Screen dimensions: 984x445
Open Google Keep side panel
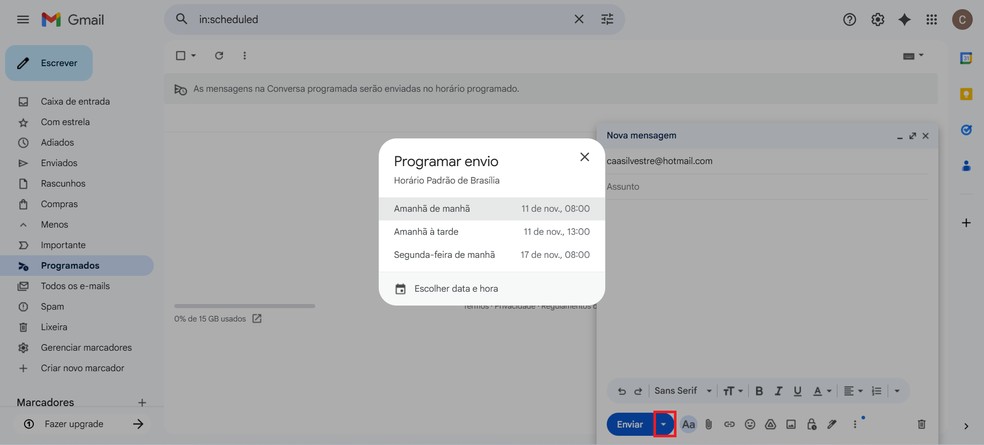[x=966, y=94]
